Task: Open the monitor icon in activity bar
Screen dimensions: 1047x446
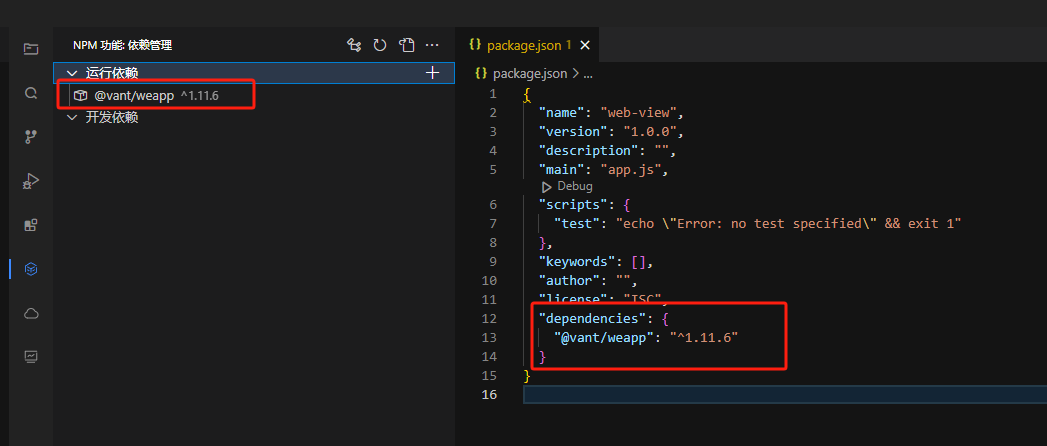Action: click(x=31, y=356)
